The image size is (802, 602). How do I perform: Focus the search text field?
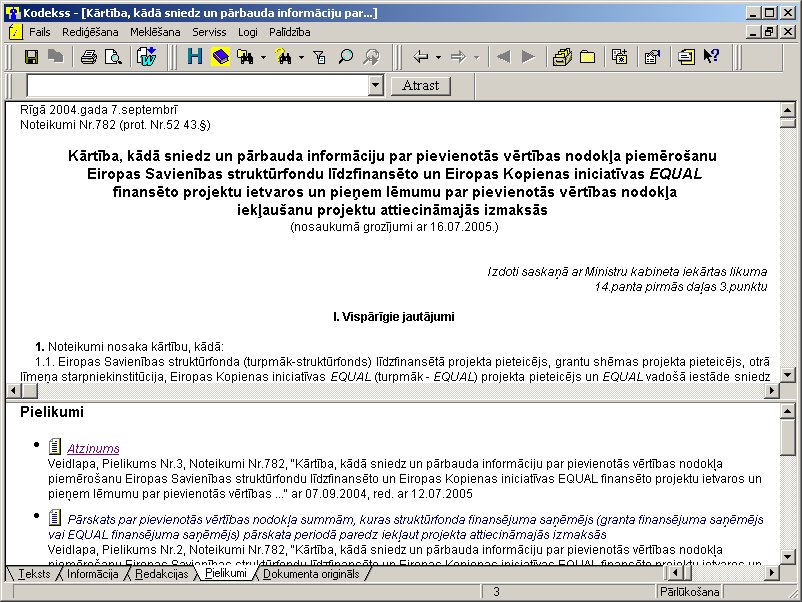coord(198,85)
